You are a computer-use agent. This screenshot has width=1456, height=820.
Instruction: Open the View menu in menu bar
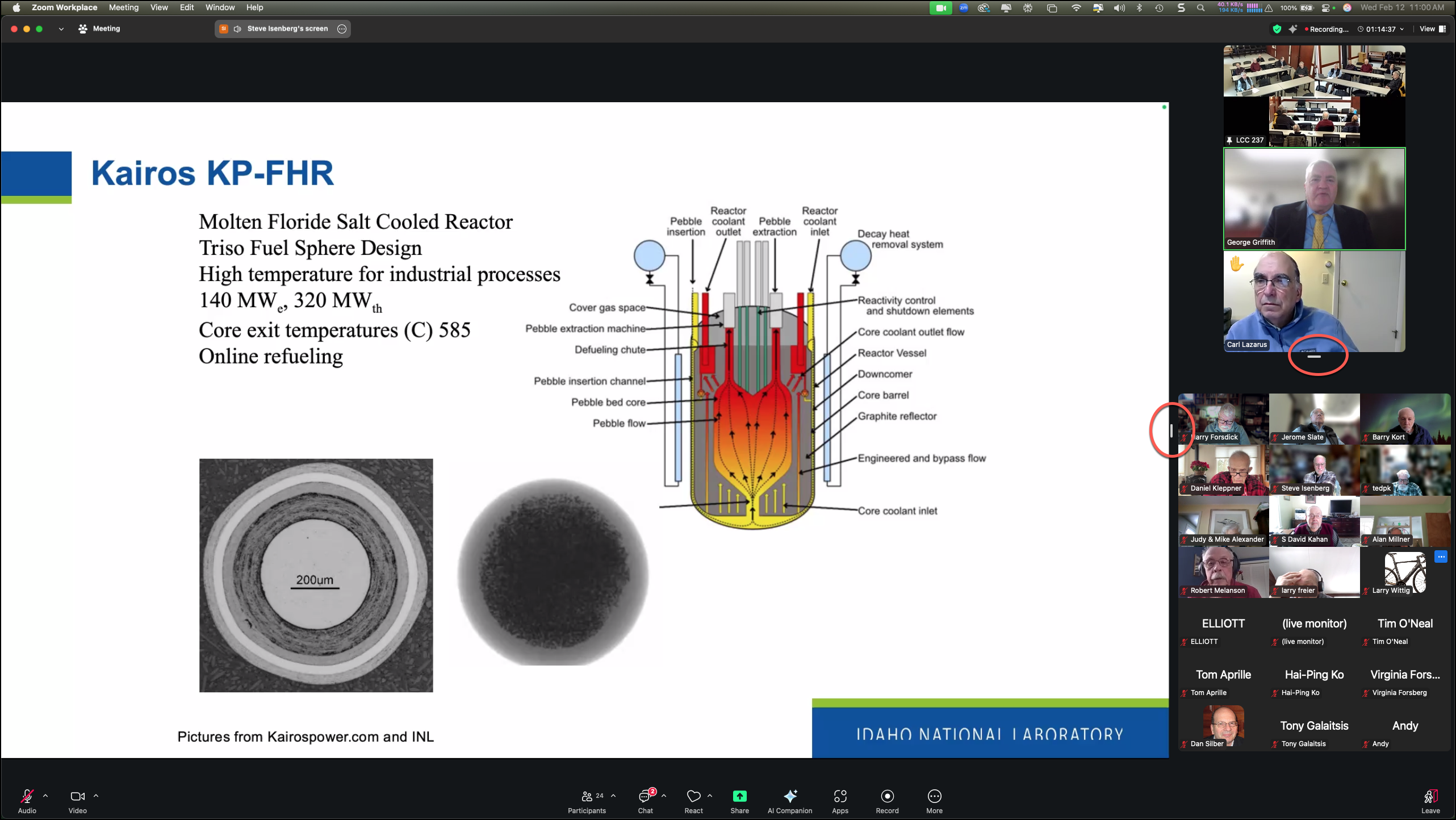tap(159, 7)
